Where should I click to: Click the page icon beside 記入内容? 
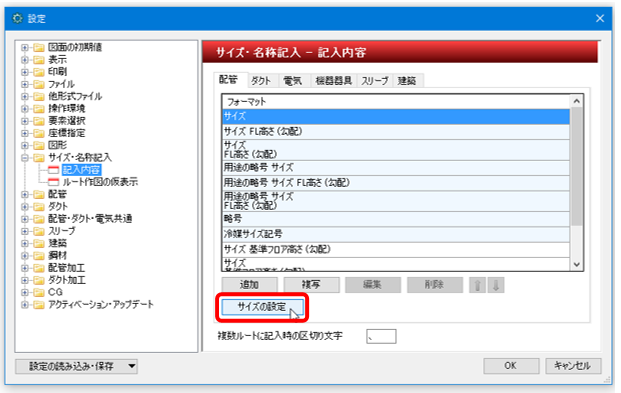point(53,170)
